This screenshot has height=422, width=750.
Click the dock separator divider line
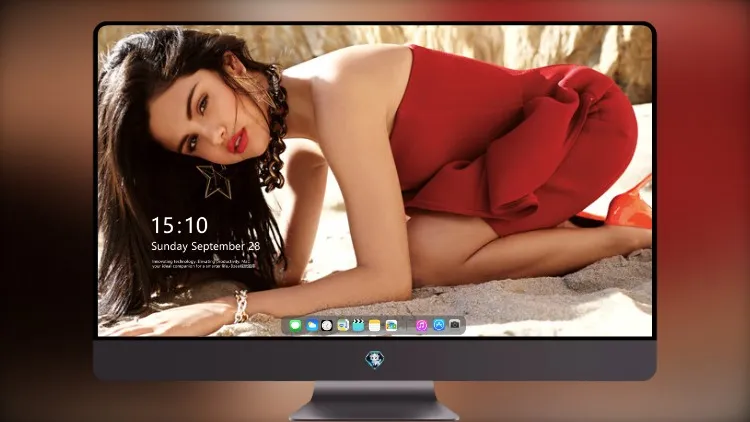[407, 325]
